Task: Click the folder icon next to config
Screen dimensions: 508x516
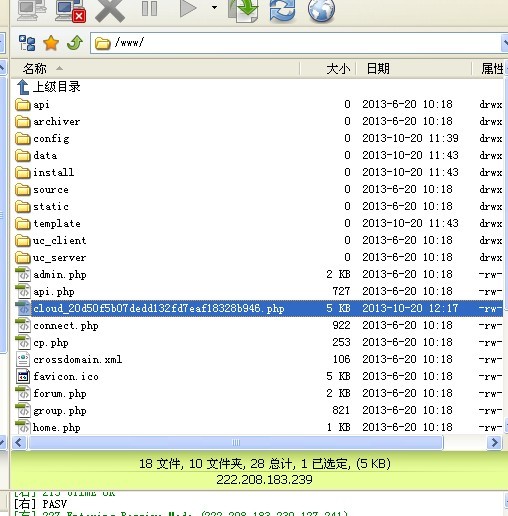Action: [x=23, y=138]
